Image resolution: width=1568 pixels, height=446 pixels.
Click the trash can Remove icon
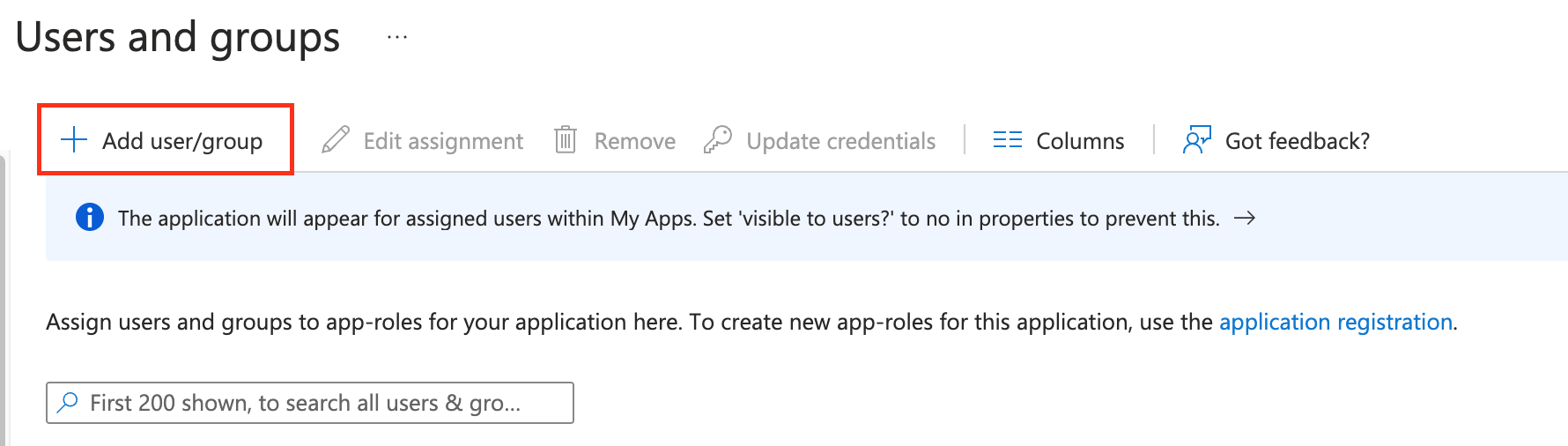pyautogui.click(x=566, y=140)
